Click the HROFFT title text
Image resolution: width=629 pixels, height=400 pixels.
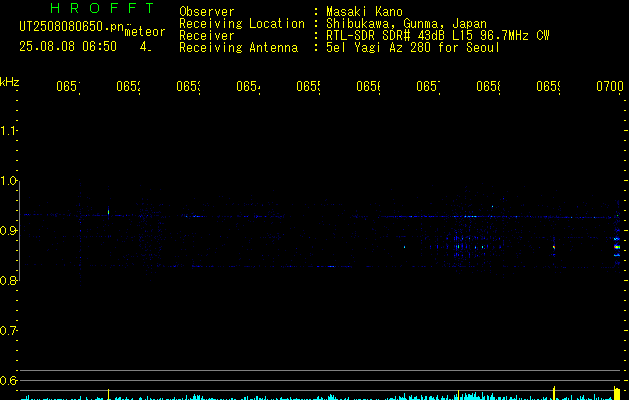click(102, 8)
